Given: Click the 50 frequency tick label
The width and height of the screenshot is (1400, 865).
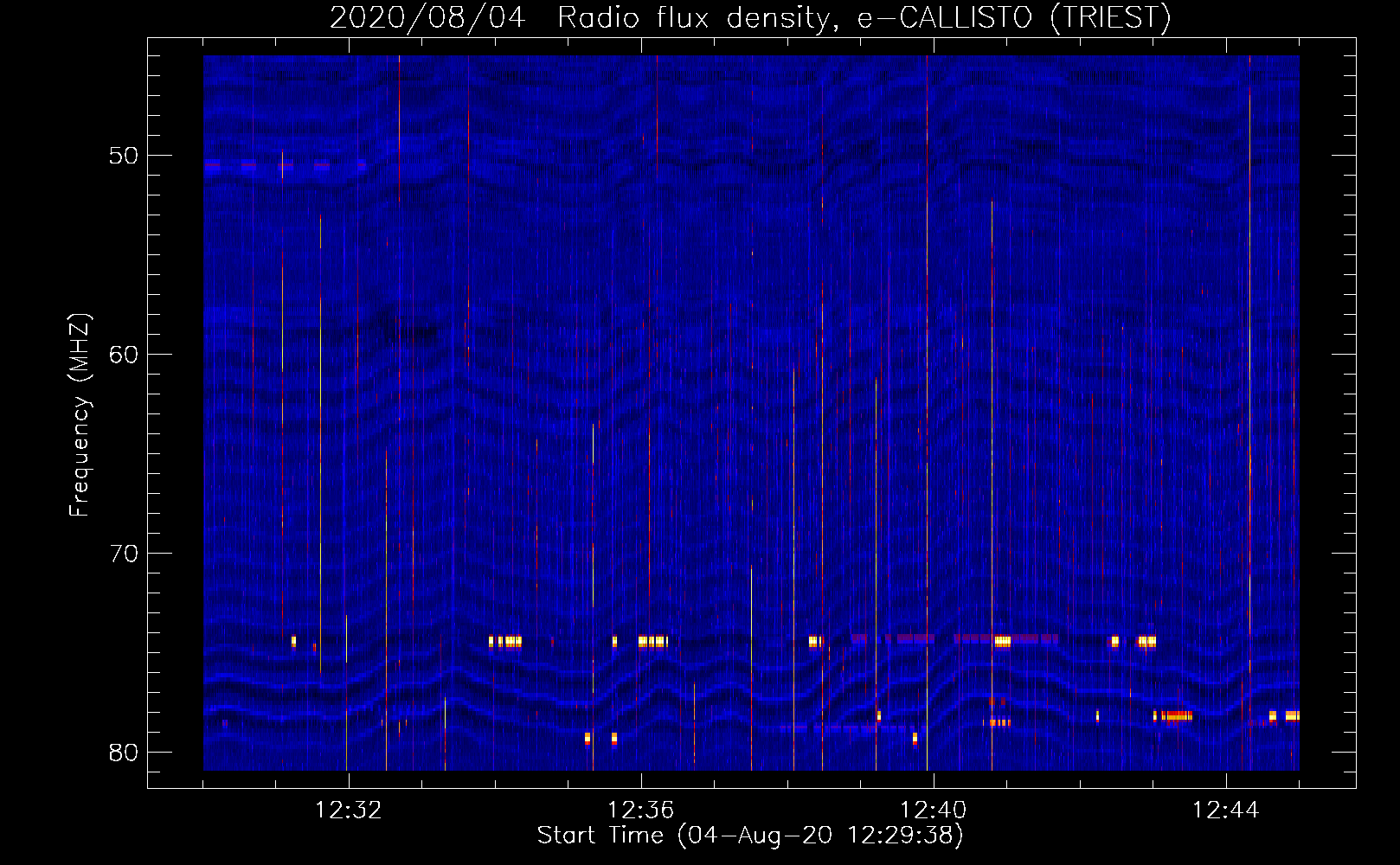Looking at the screenshot, I should (x=124, y=156).
